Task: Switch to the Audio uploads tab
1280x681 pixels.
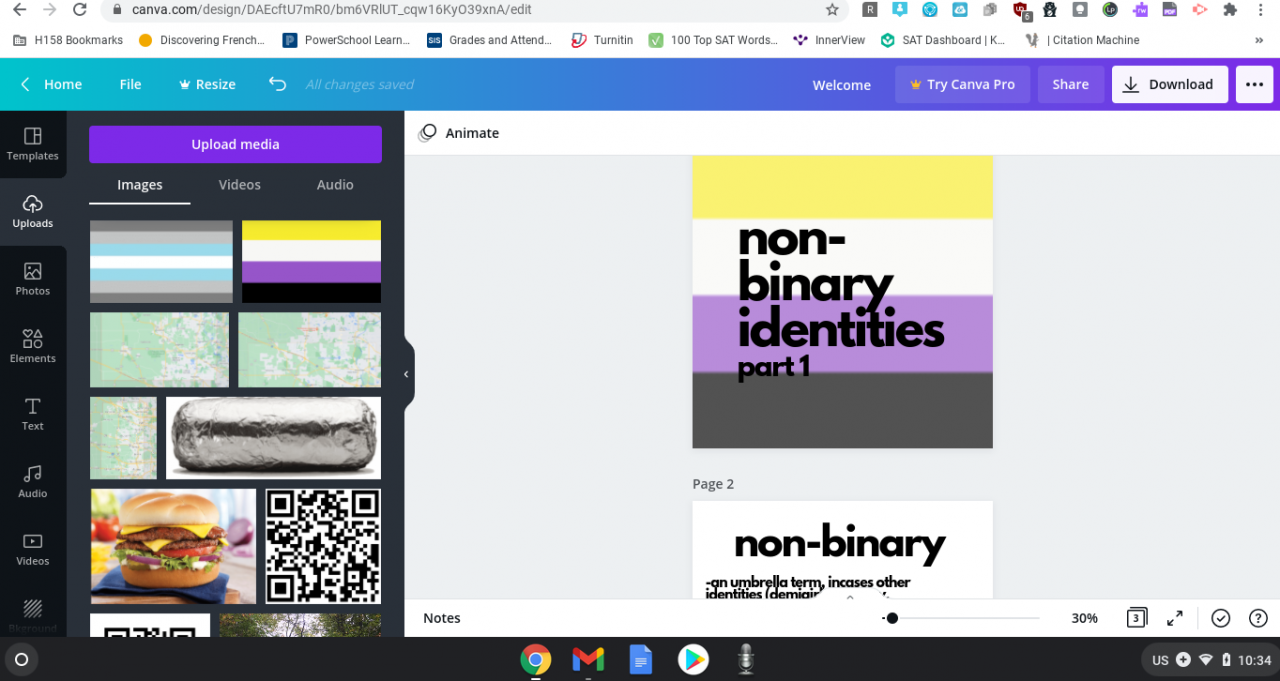Action: [x=335, y=185]
